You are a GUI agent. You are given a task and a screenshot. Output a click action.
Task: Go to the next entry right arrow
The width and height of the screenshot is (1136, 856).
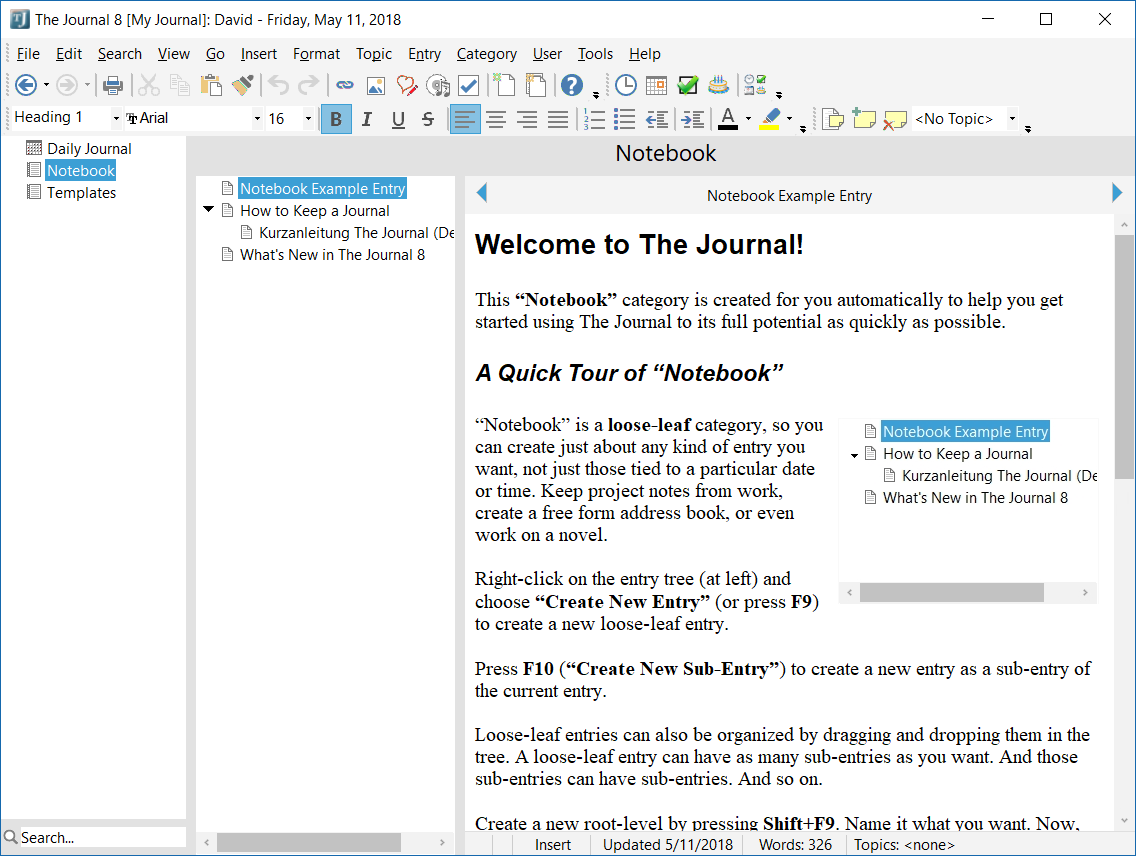pos(1116,193)
